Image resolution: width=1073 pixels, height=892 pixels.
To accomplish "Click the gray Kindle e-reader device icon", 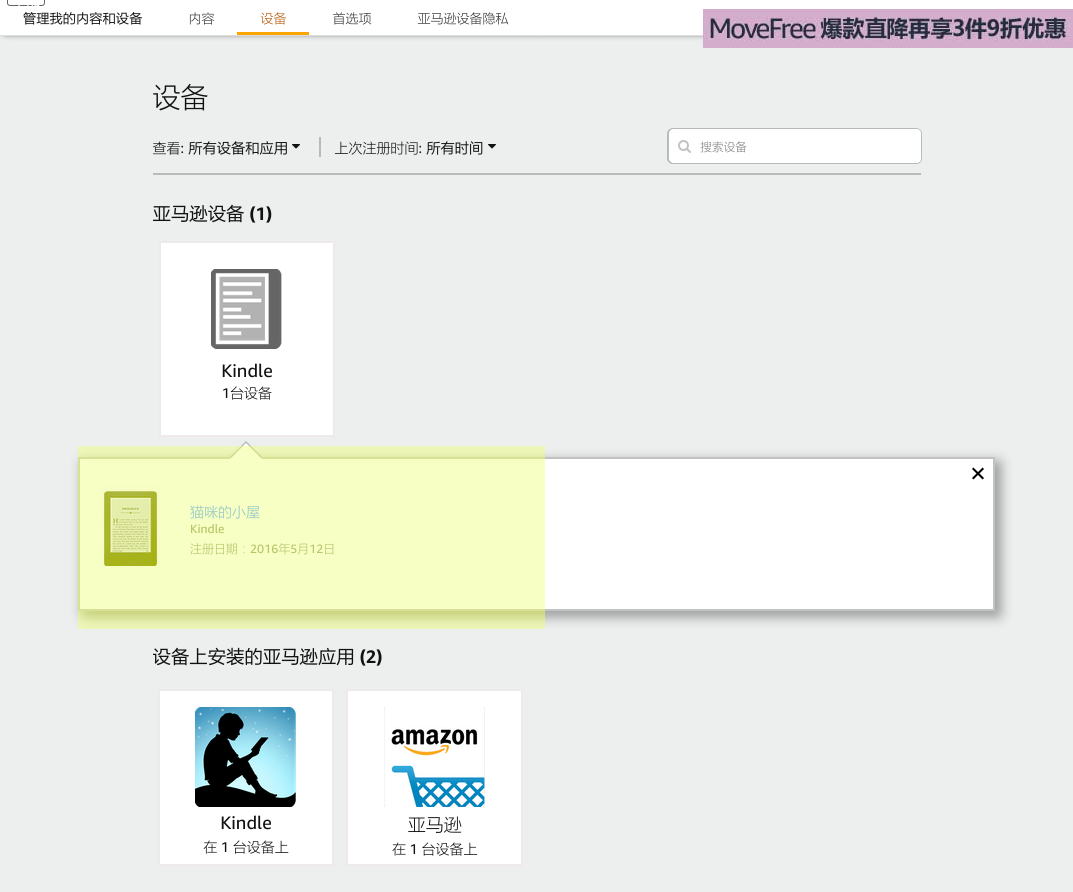I will (x=246, y=309).
